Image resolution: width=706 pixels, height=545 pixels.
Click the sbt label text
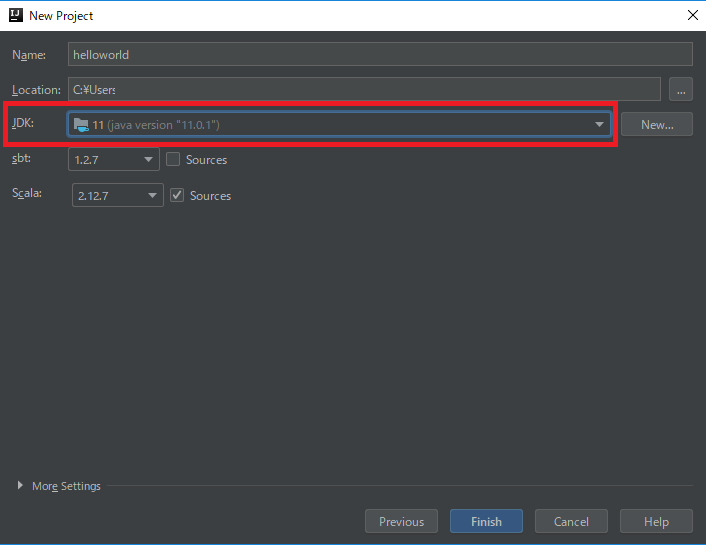tap(21, 159)
